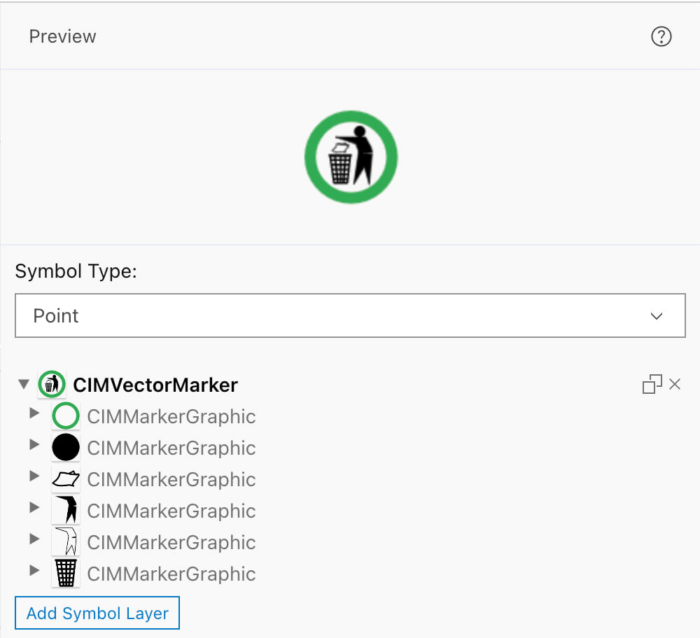This screenshot has height=638, width=700.
Task: Expand the trash bin CIMMarkerGraphic row
Action: point(35,570)
